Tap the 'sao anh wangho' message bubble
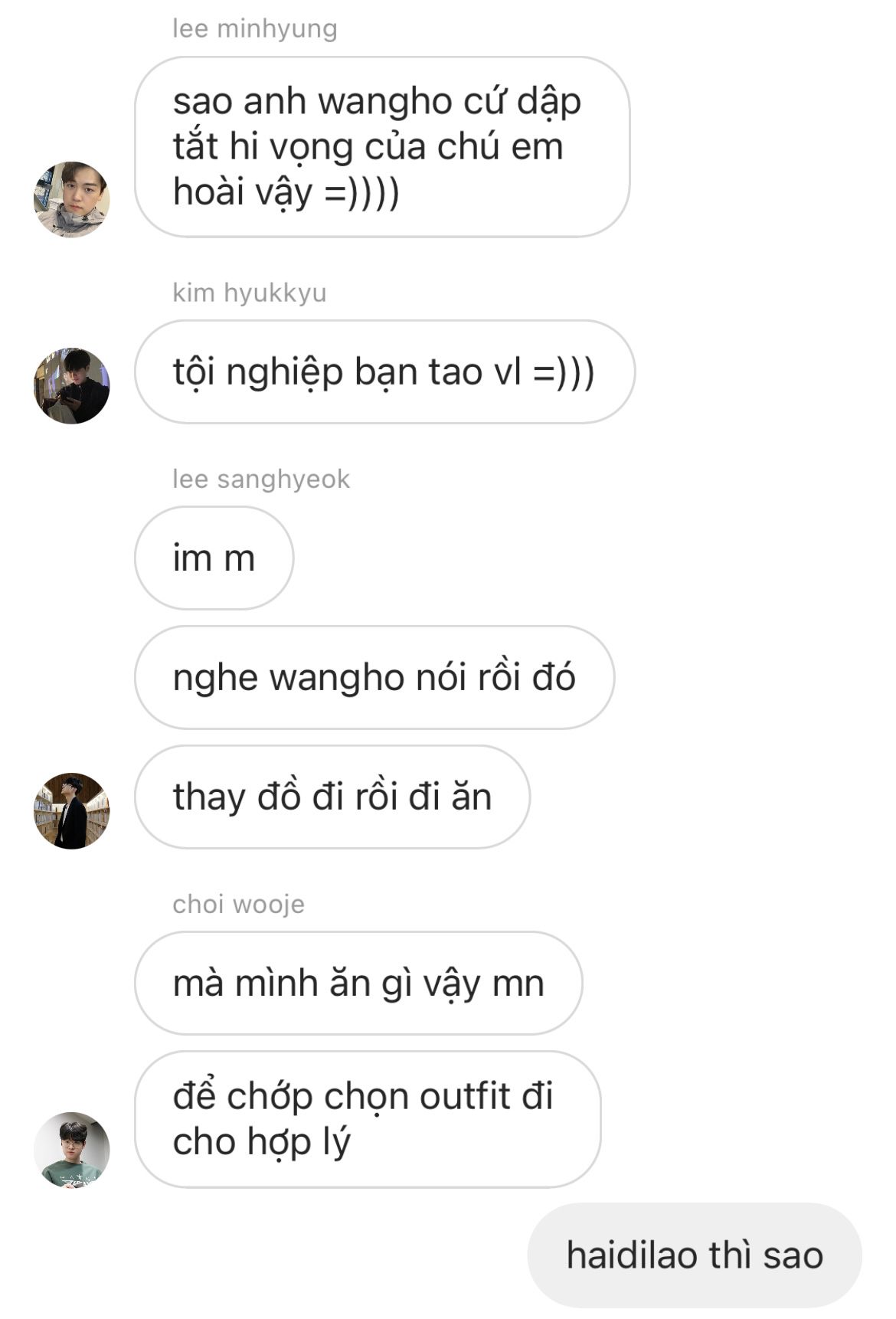The image size is (896, 1319). (x=382, y=147)
